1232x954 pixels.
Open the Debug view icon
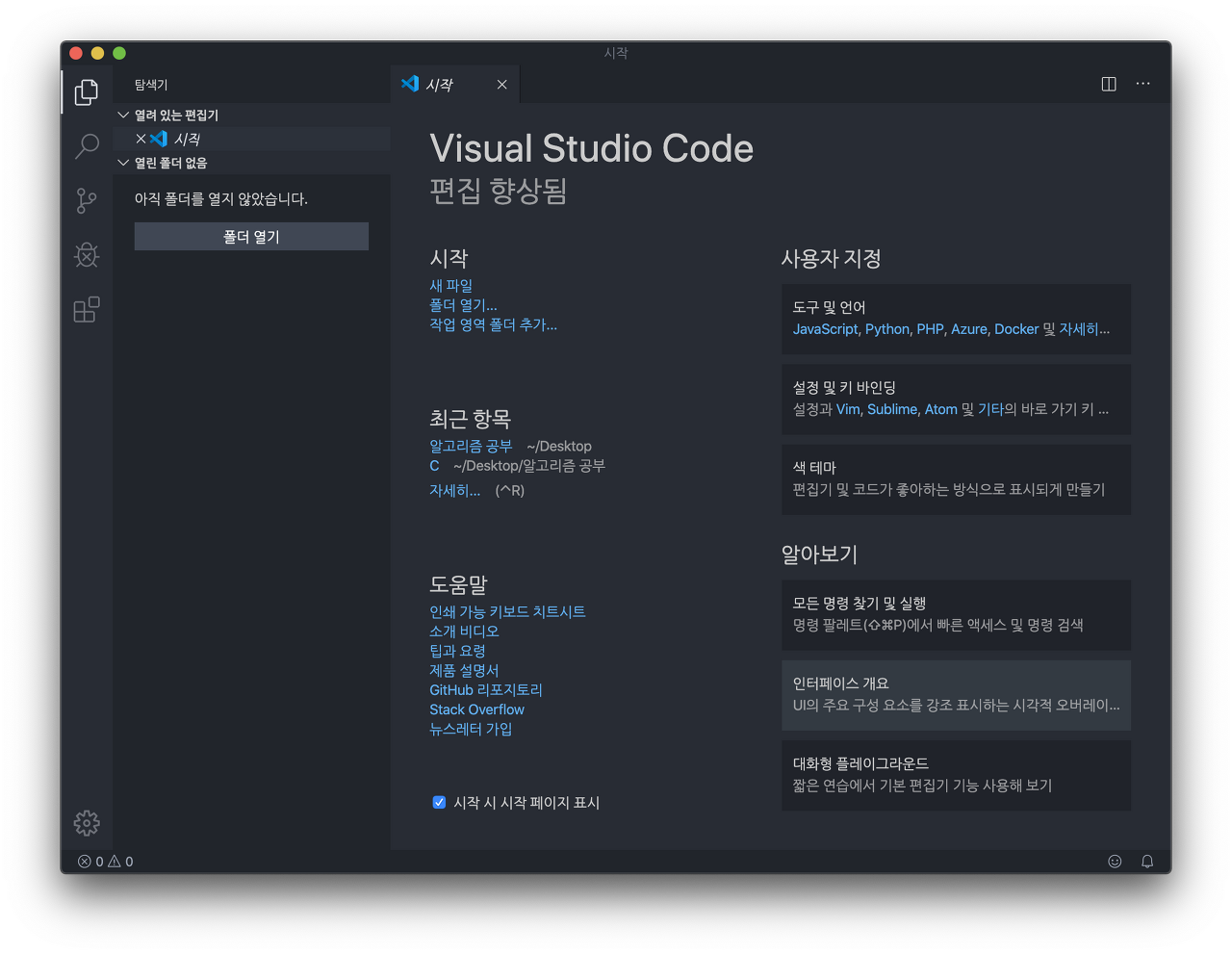[87, 255]
